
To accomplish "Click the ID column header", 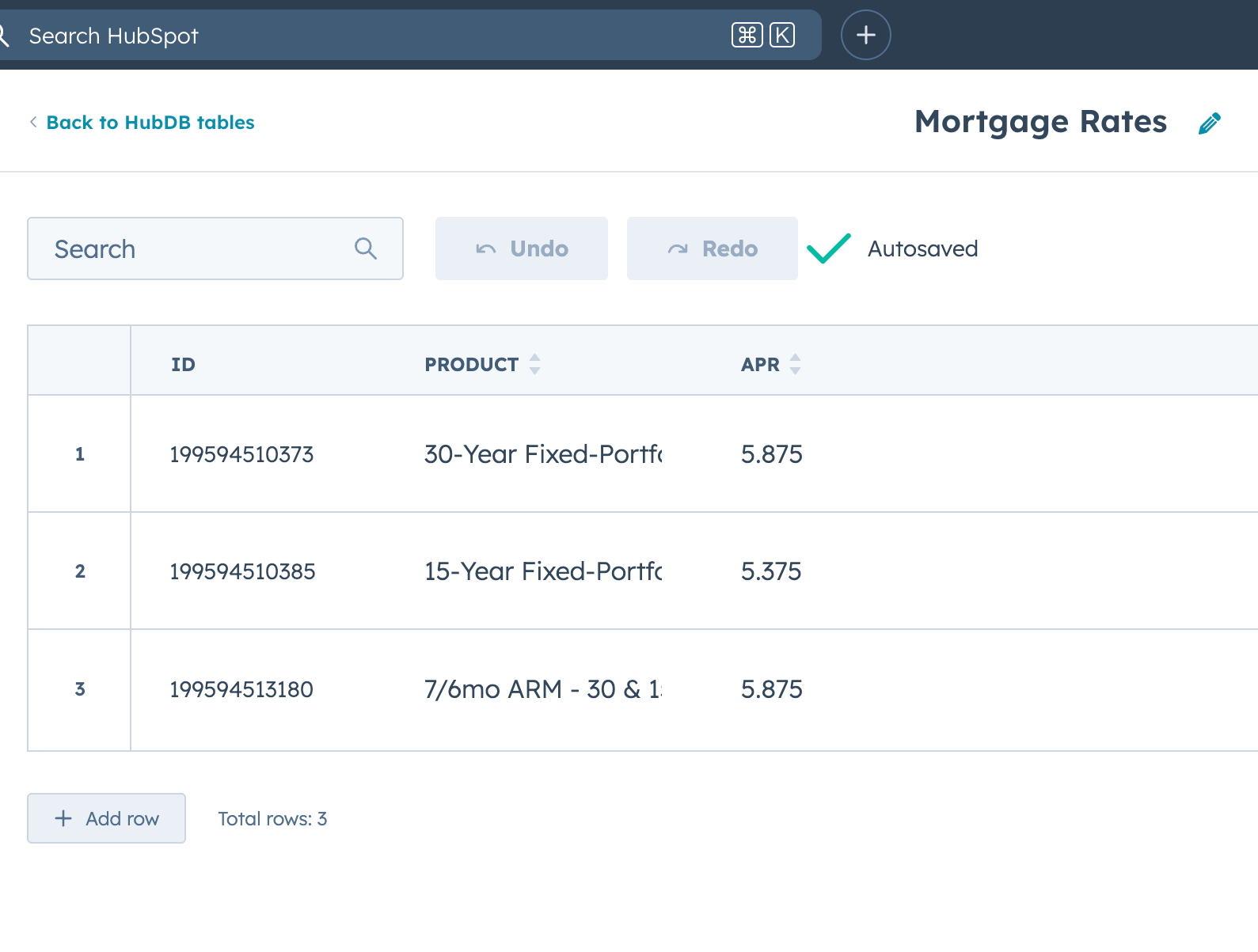I will coord(183,365).
